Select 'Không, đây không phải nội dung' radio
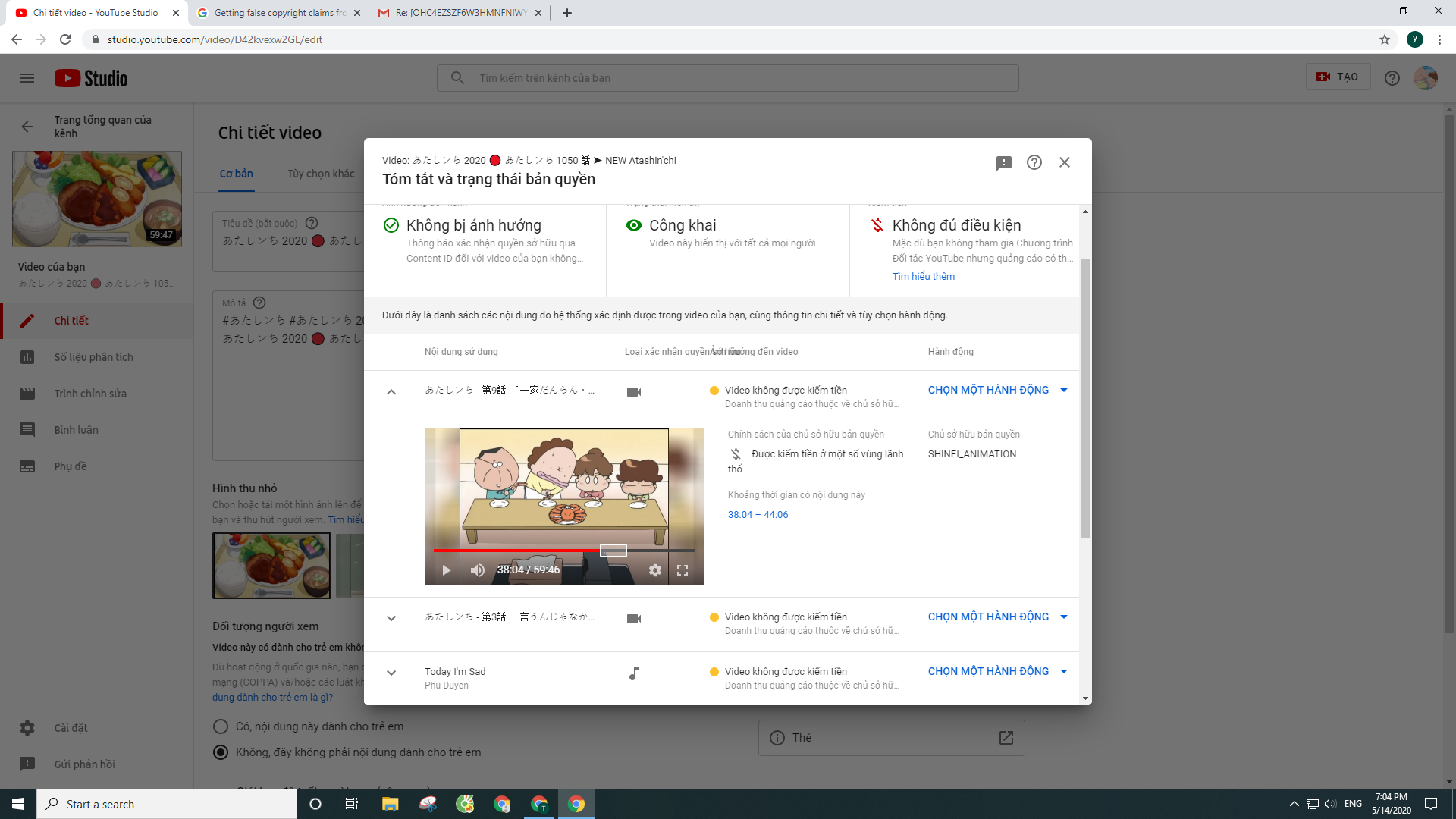This screenshot has height=819, width=1456. [221, 752]
